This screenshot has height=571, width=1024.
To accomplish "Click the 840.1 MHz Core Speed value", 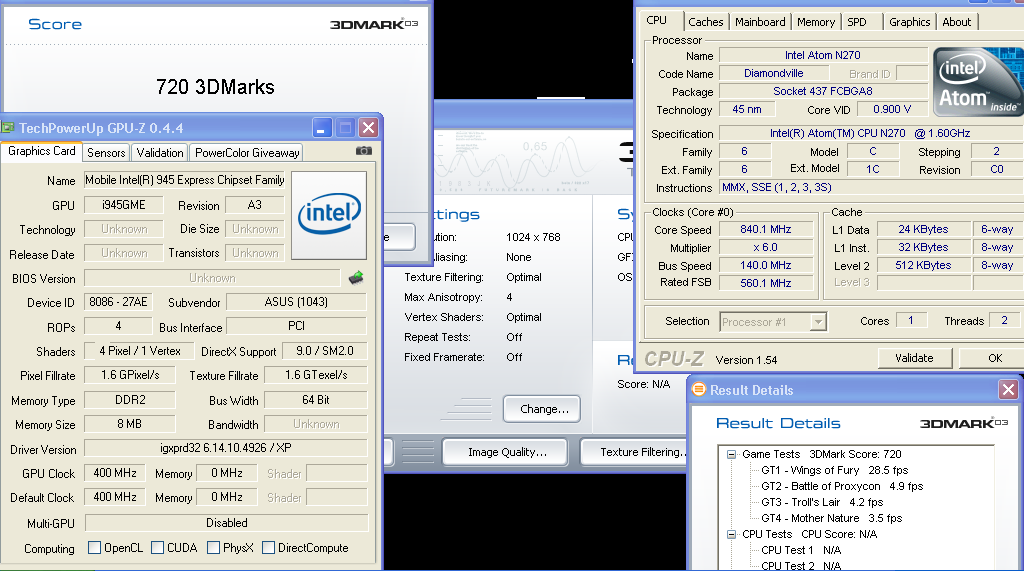I will (x=765, y=229).
